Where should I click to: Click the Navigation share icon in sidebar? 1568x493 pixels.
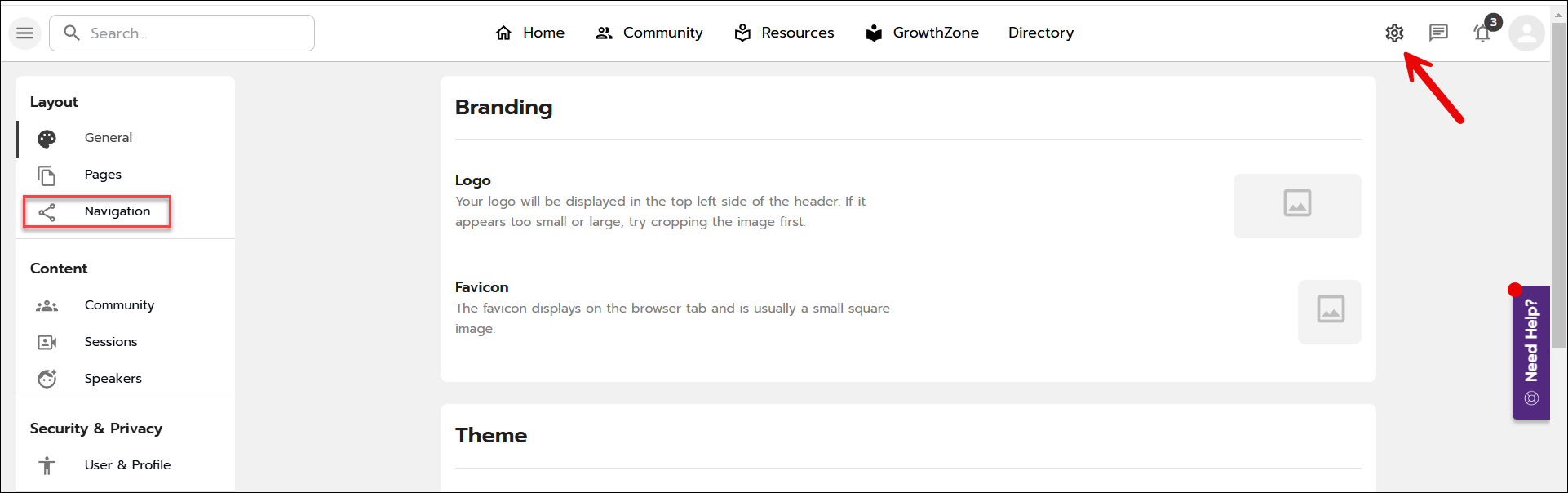tap(47, 212)
